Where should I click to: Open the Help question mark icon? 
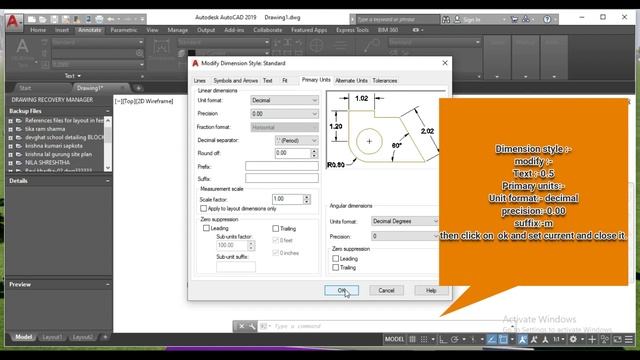tap(547, 19)
